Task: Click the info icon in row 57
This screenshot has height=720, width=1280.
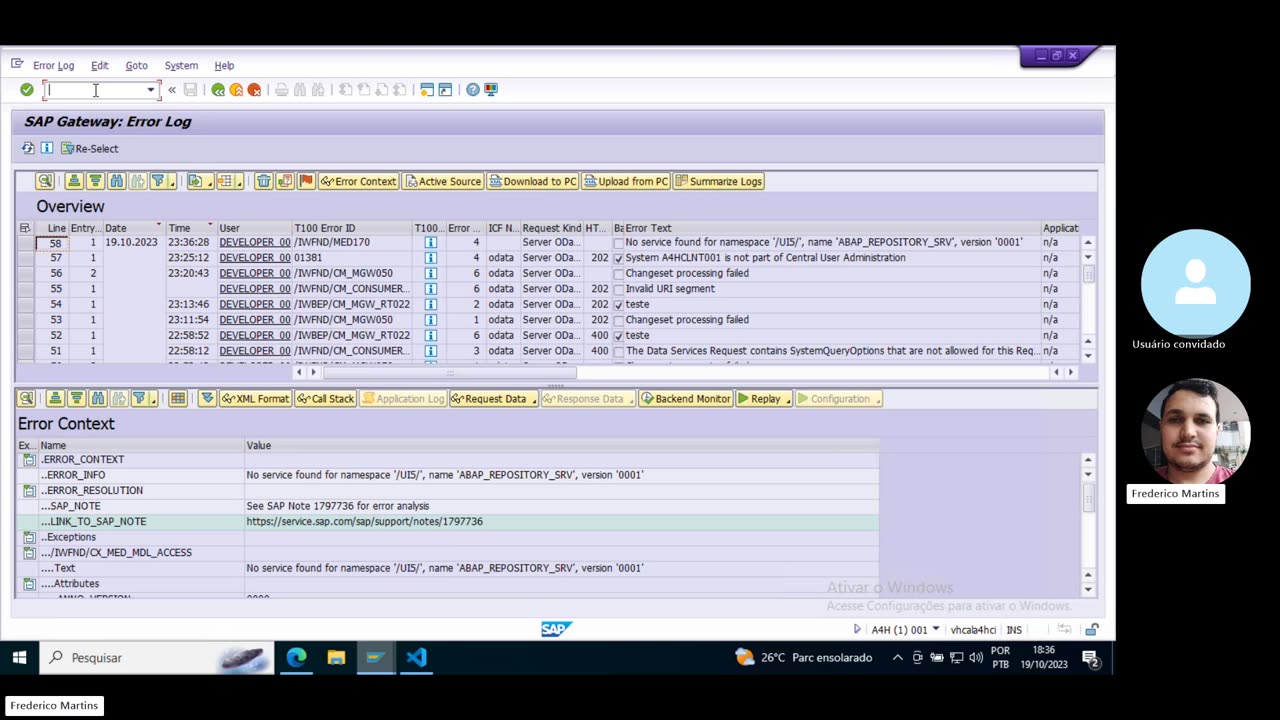Action: (430, 258)
